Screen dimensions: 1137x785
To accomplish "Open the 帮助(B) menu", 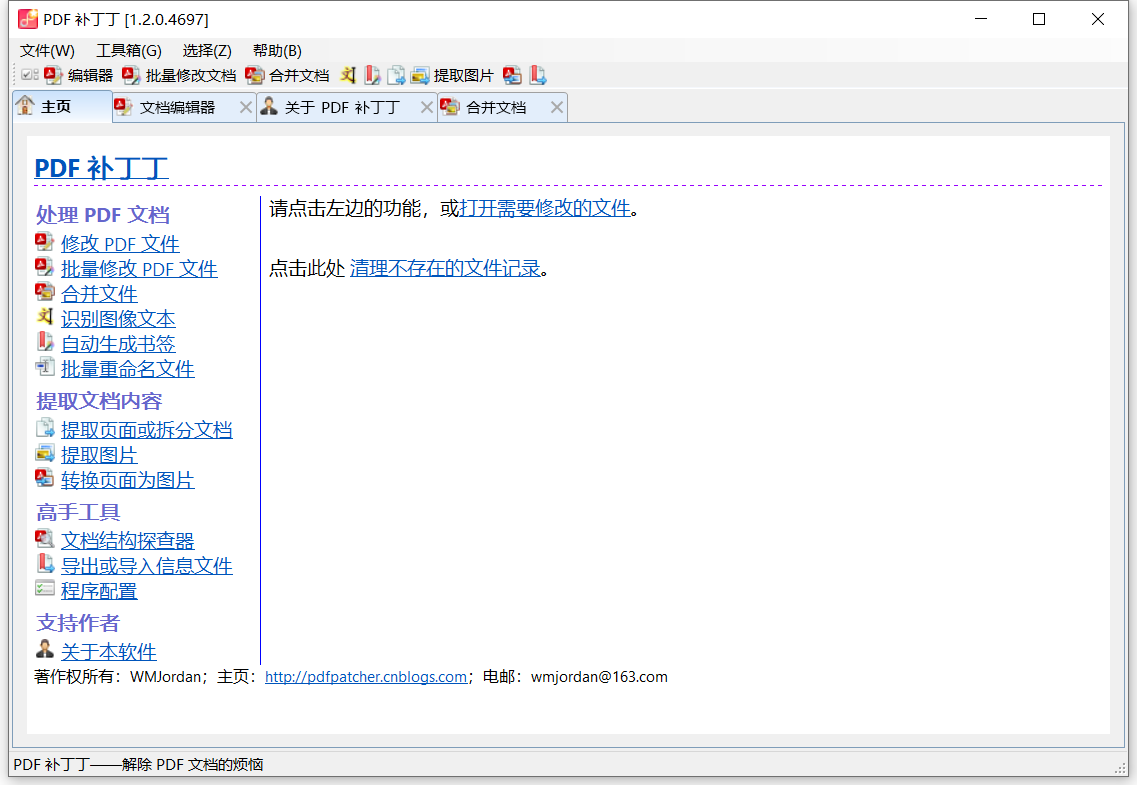I will coord(277,51).
